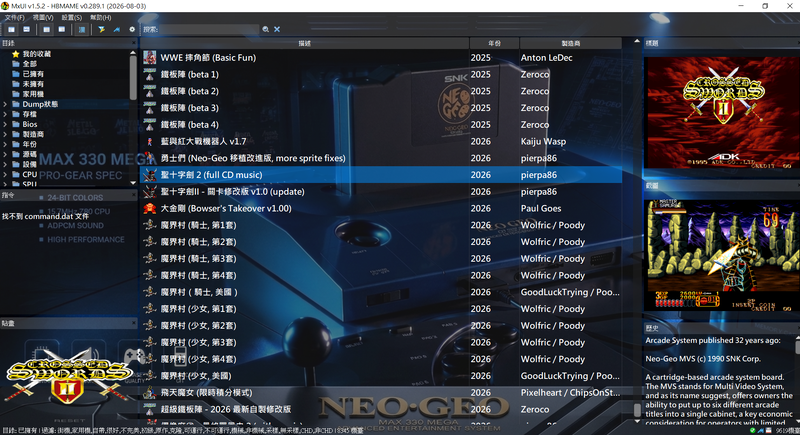Open the 幫助(H) menu

pos(101,17)
